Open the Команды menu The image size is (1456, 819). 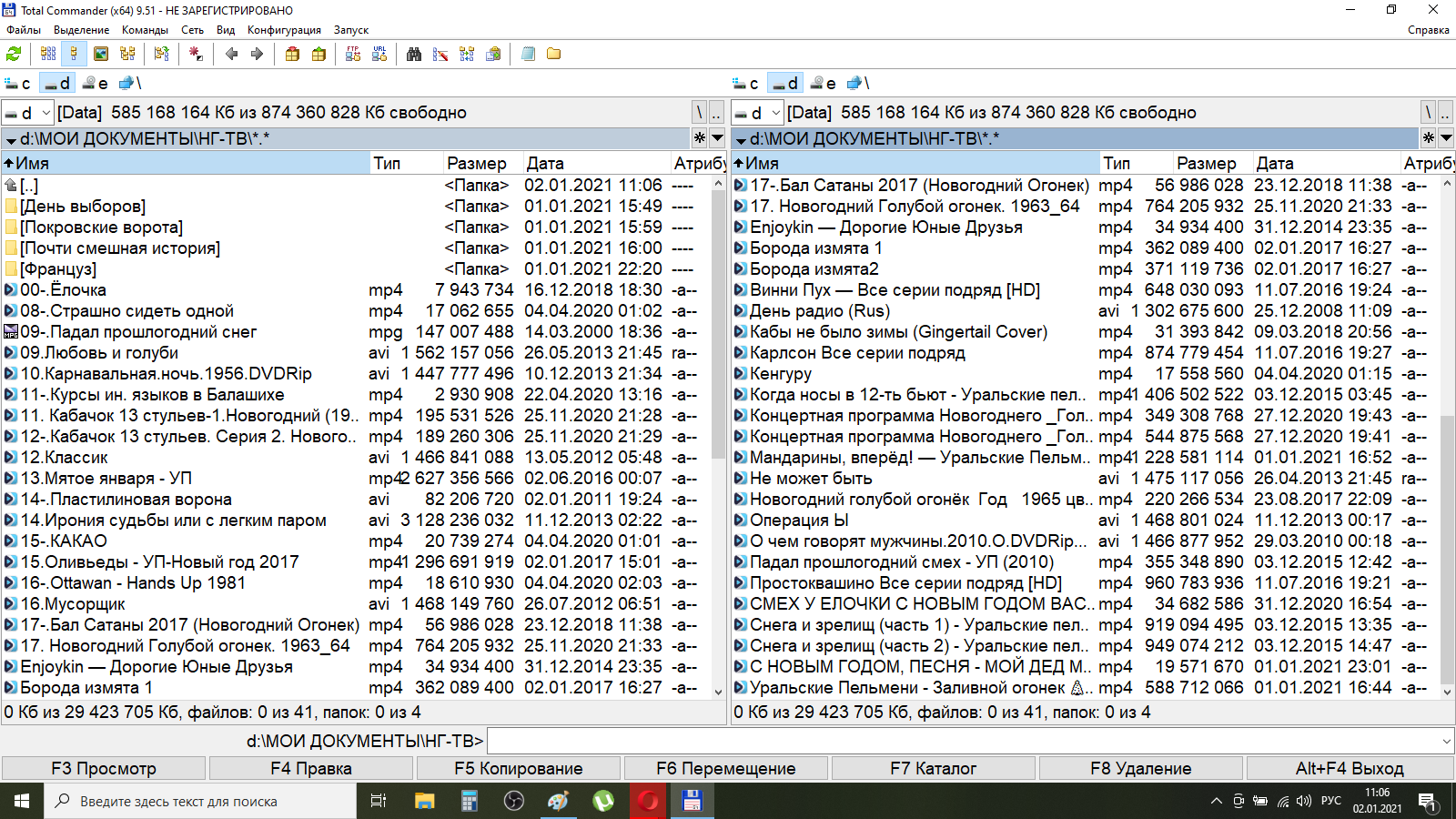click(x=145, y=30)
